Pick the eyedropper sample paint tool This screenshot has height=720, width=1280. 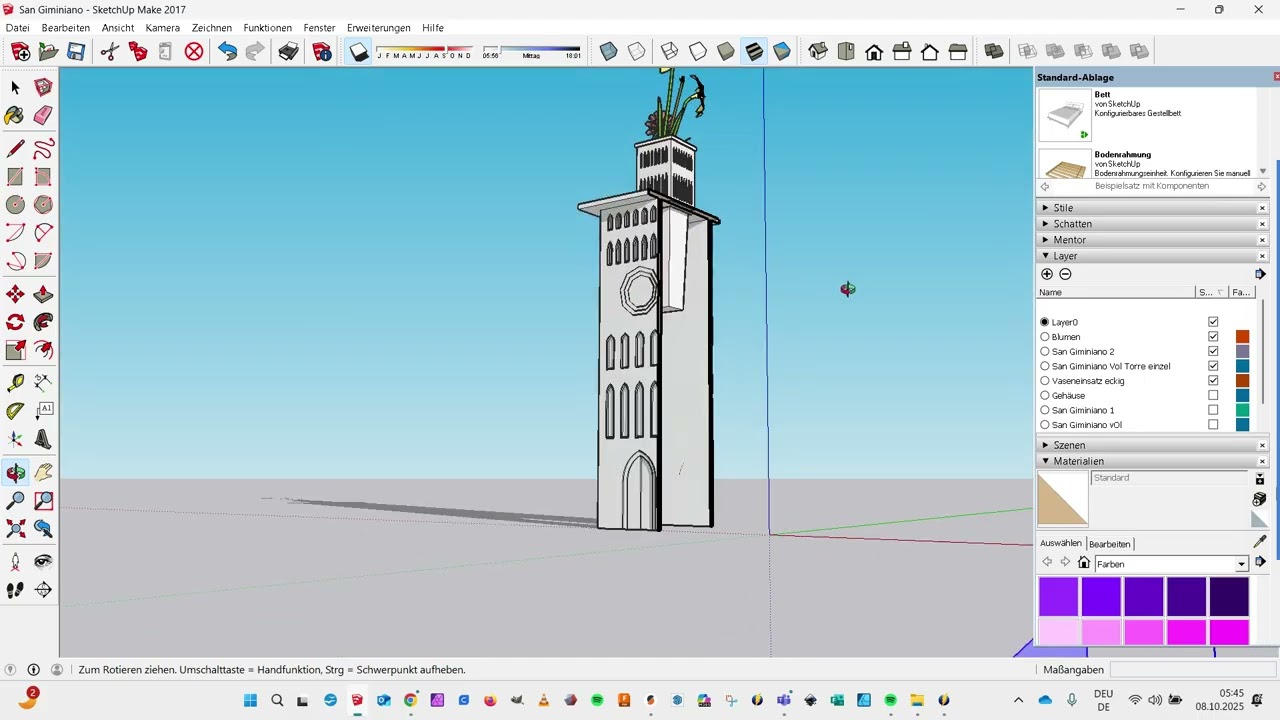(1260, 541)
